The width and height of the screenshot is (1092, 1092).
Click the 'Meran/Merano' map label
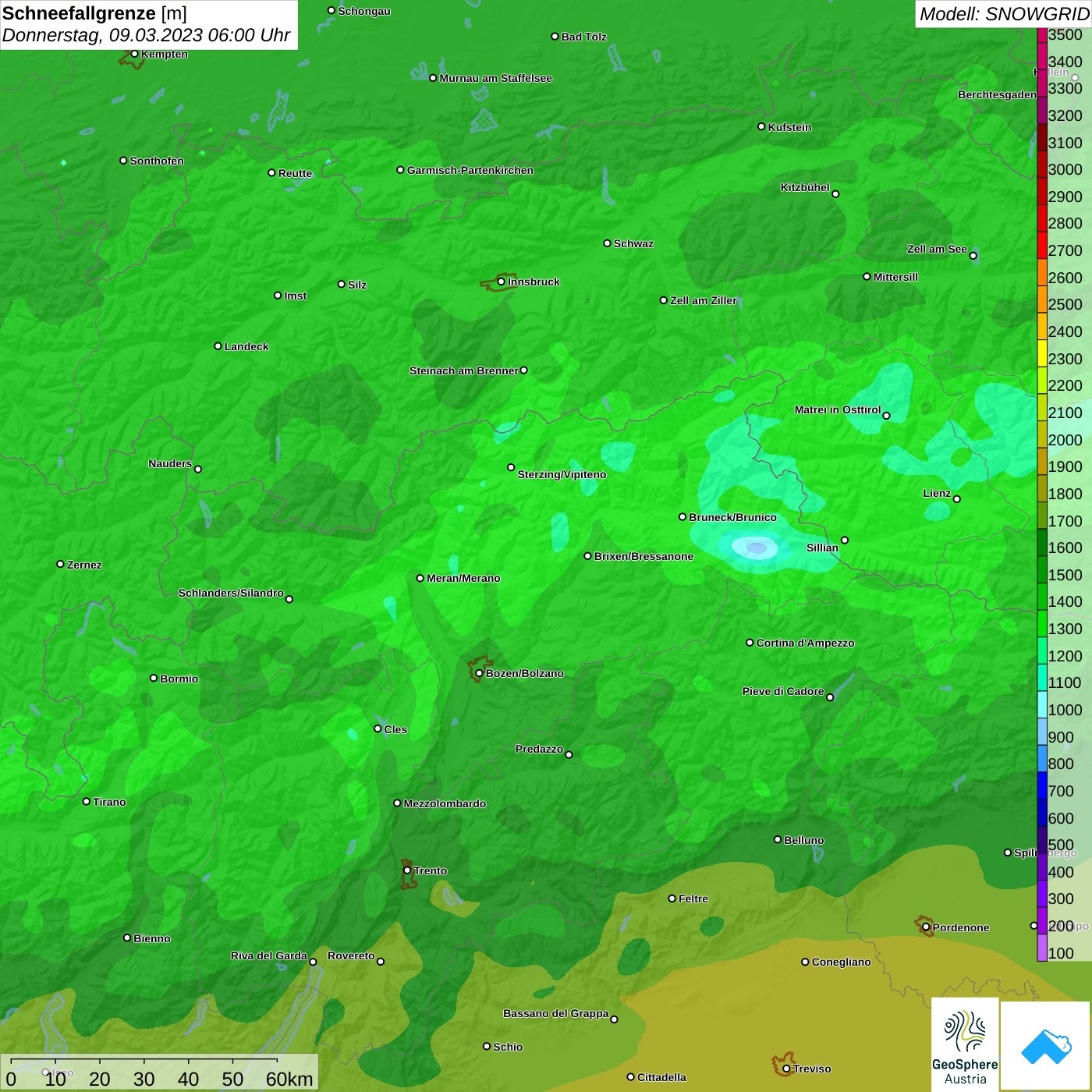pos(463,578)
